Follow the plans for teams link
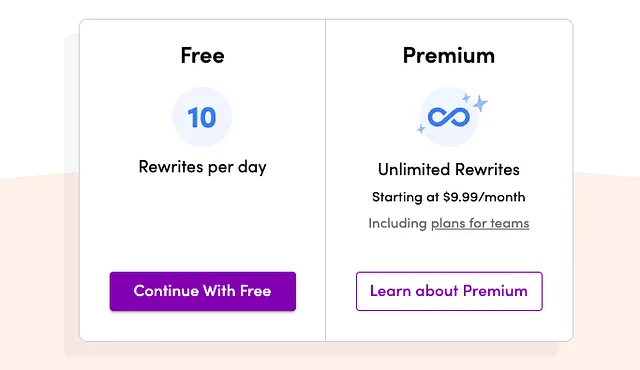This screenshot has height=370, width=640. tap(480, 223)
